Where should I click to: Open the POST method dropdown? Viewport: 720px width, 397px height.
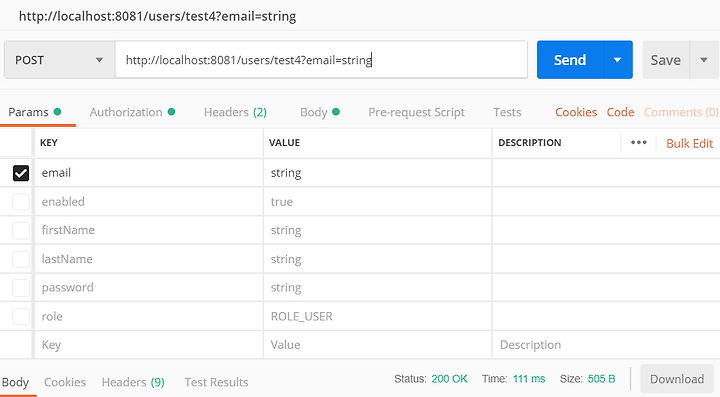[59, 60]
